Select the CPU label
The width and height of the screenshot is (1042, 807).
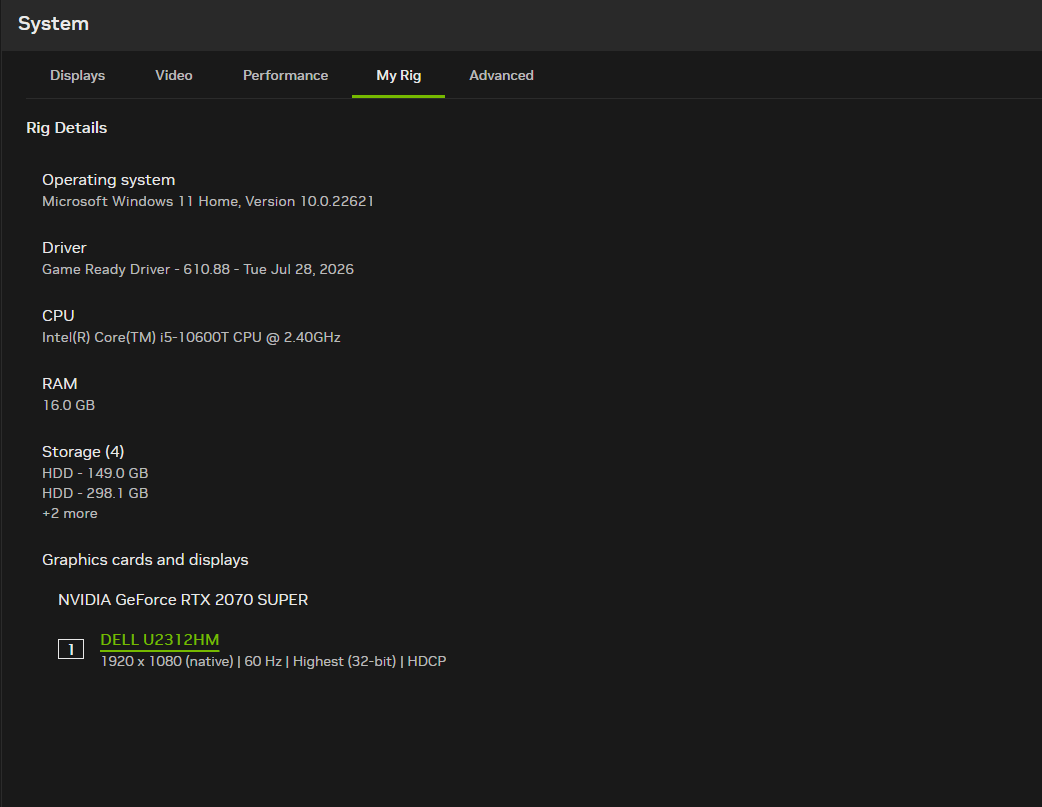pyautogui.click(x=58, y=316)
